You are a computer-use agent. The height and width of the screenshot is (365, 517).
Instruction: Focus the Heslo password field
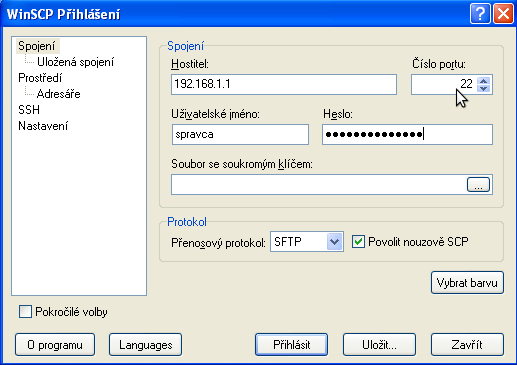click(407, 134)
